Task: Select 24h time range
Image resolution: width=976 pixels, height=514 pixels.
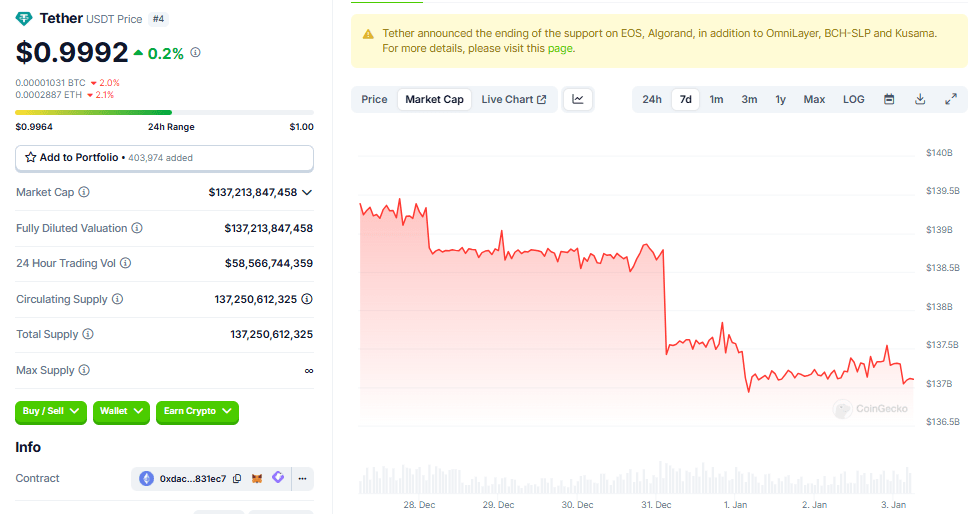Action: coord(652,100)
